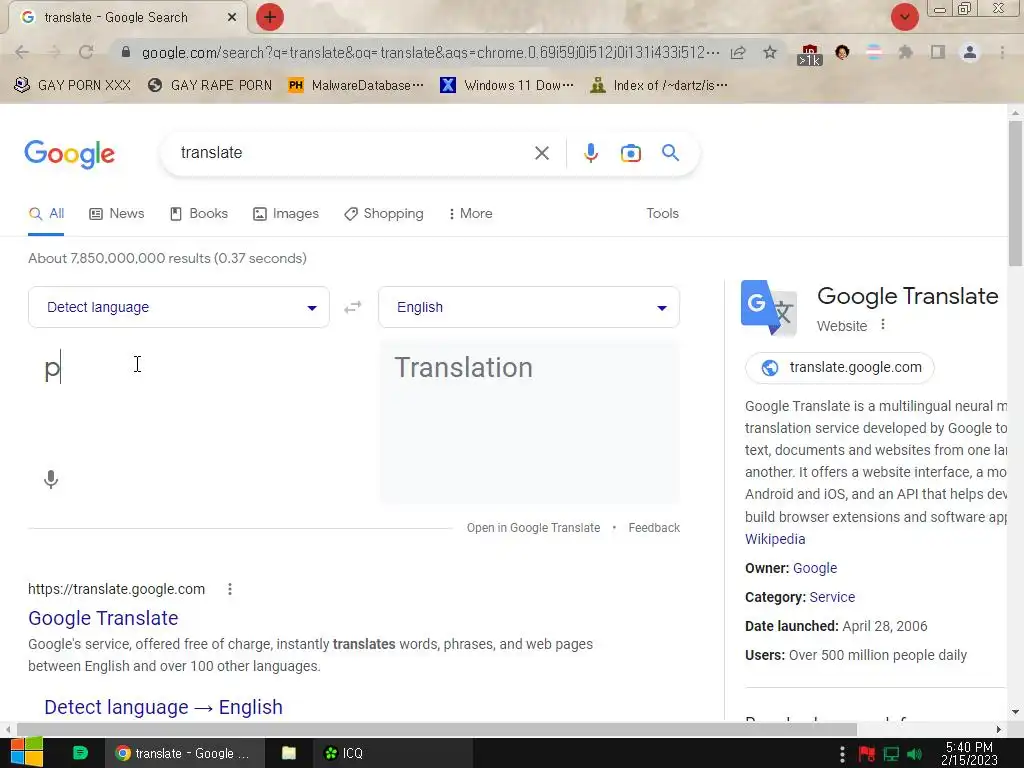
Task: Click into the Google search box
Action: tap(353, 153)
